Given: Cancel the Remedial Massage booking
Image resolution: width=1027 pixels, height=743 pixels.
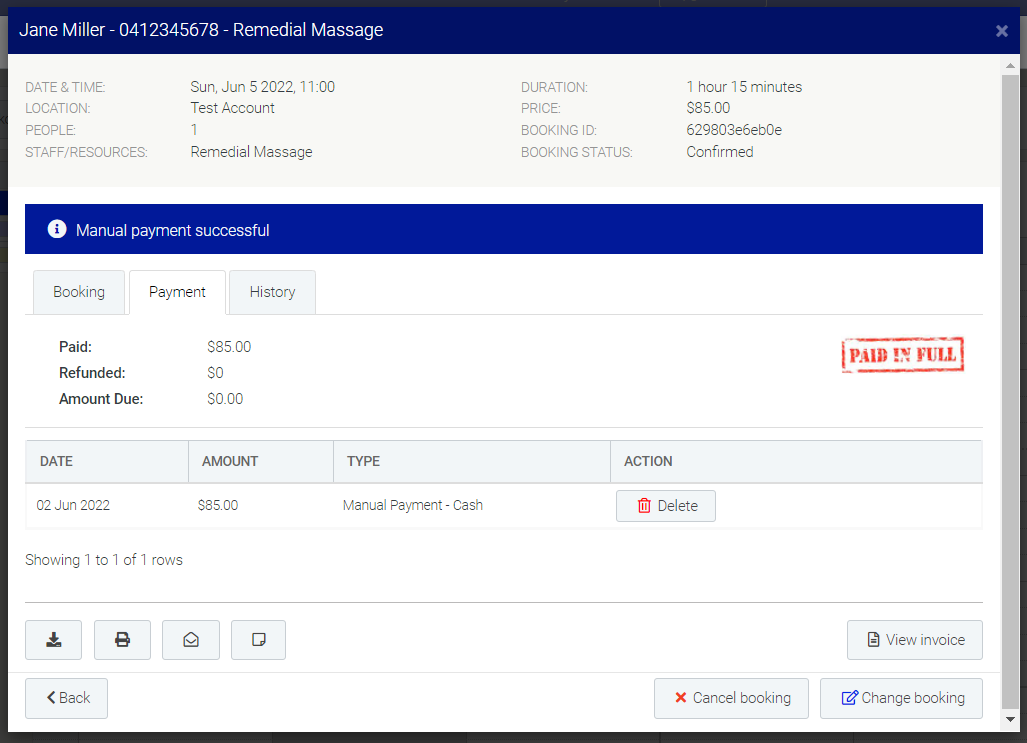Looking at the screenshot, I should [731, 698].
